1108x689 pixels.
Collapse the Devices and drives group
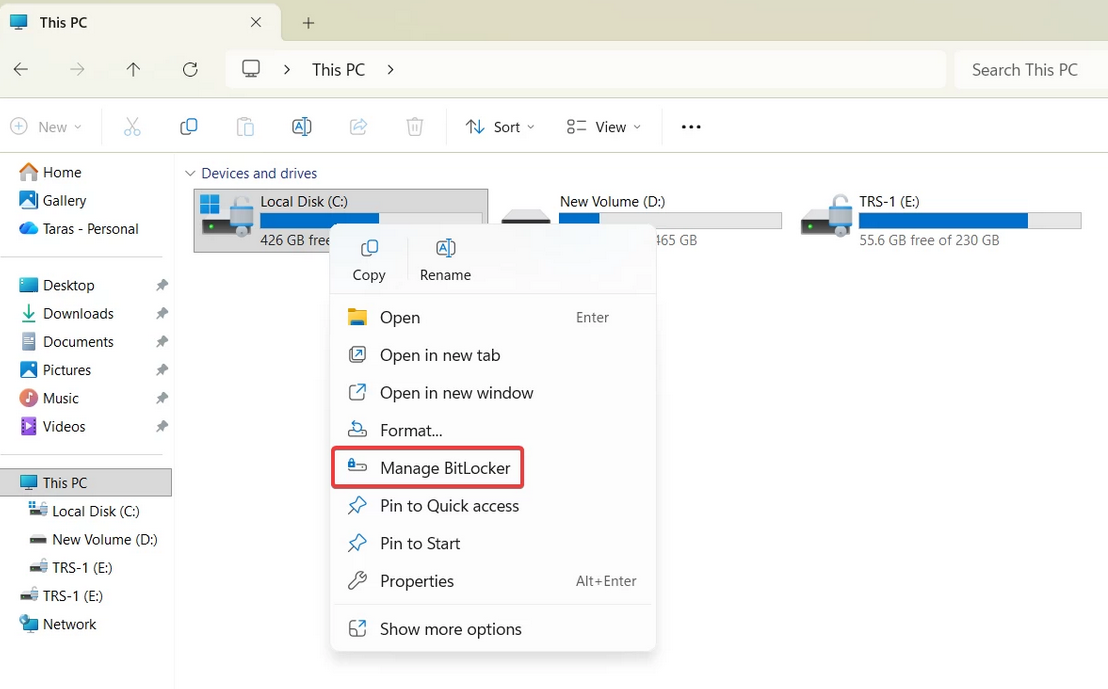click(x=190, y=173)
